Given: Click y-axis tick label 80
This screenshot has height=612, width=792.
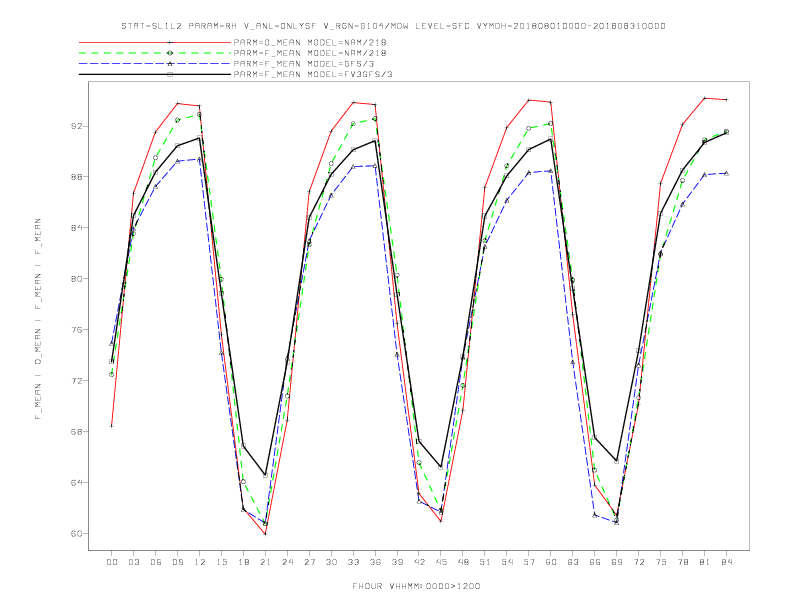Looking at the screenshot, I should [76, 279].
